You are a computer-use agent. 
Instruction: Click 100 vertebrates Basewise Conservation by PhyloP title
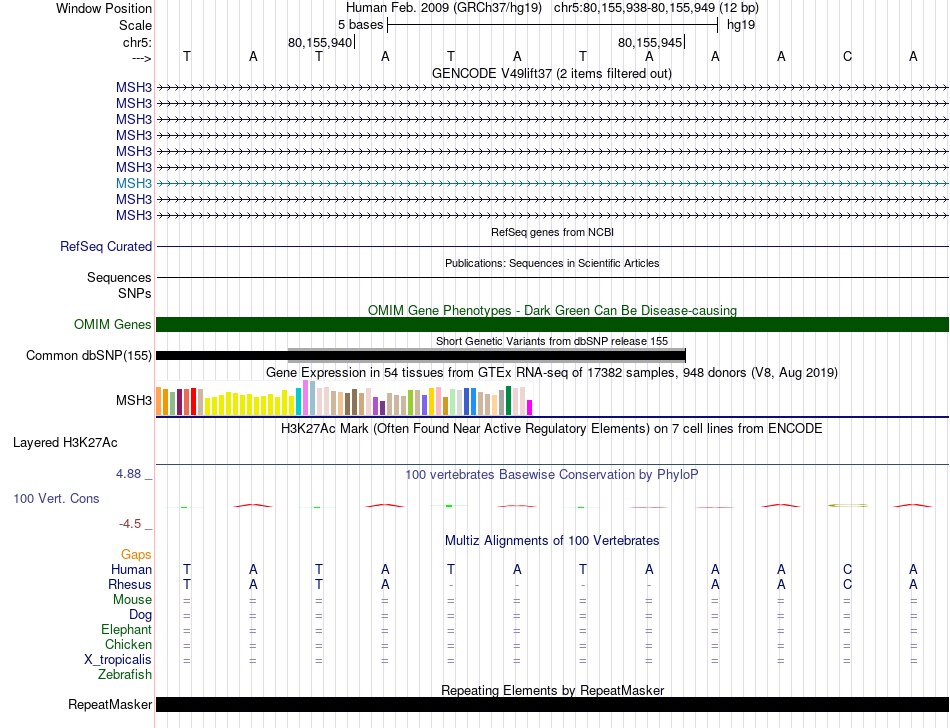pos(551,474)
